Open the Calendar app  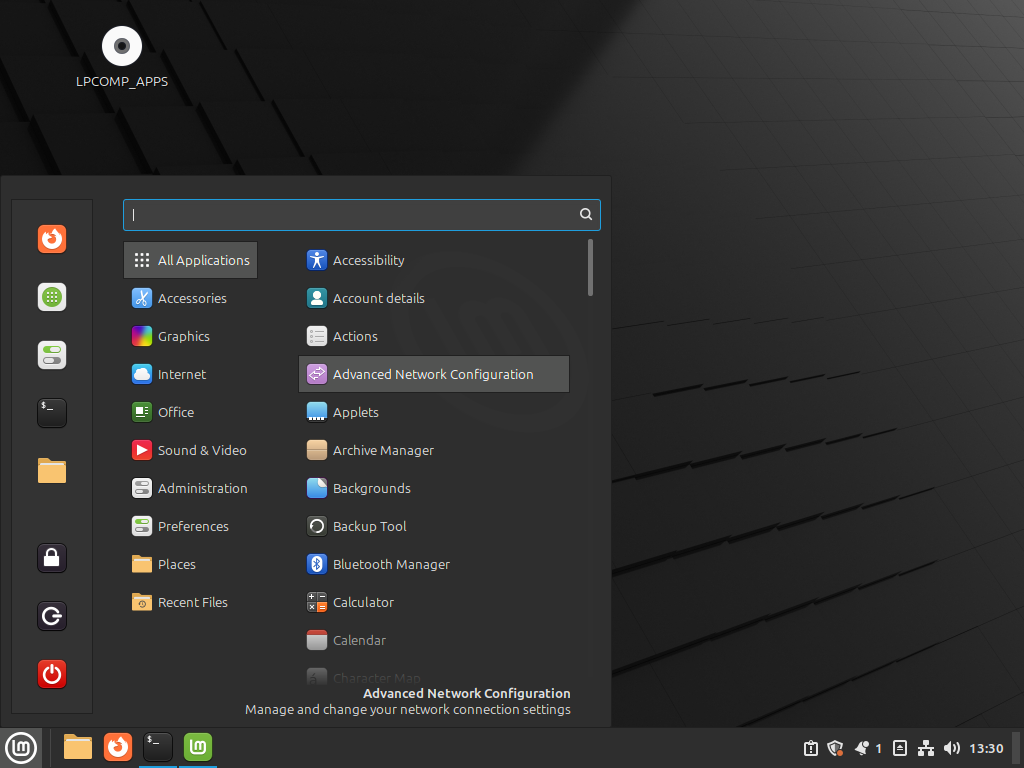[434, 641]
